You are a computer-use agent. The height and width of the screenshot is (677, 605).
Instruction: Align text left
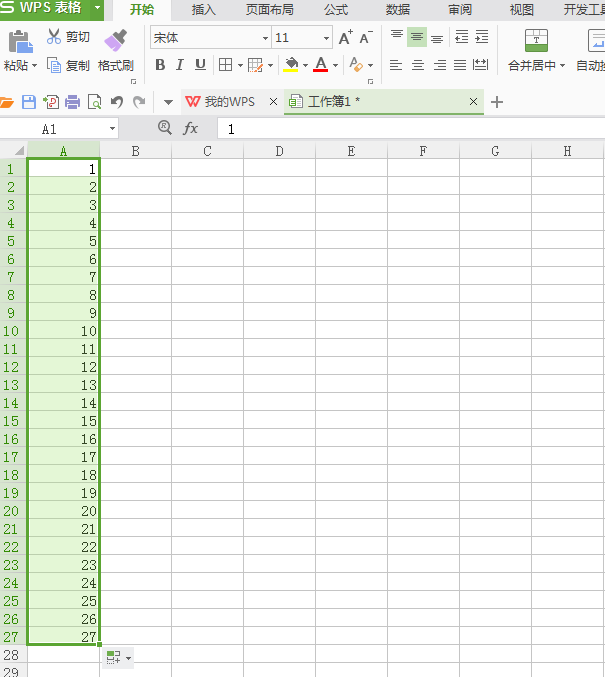396,65
